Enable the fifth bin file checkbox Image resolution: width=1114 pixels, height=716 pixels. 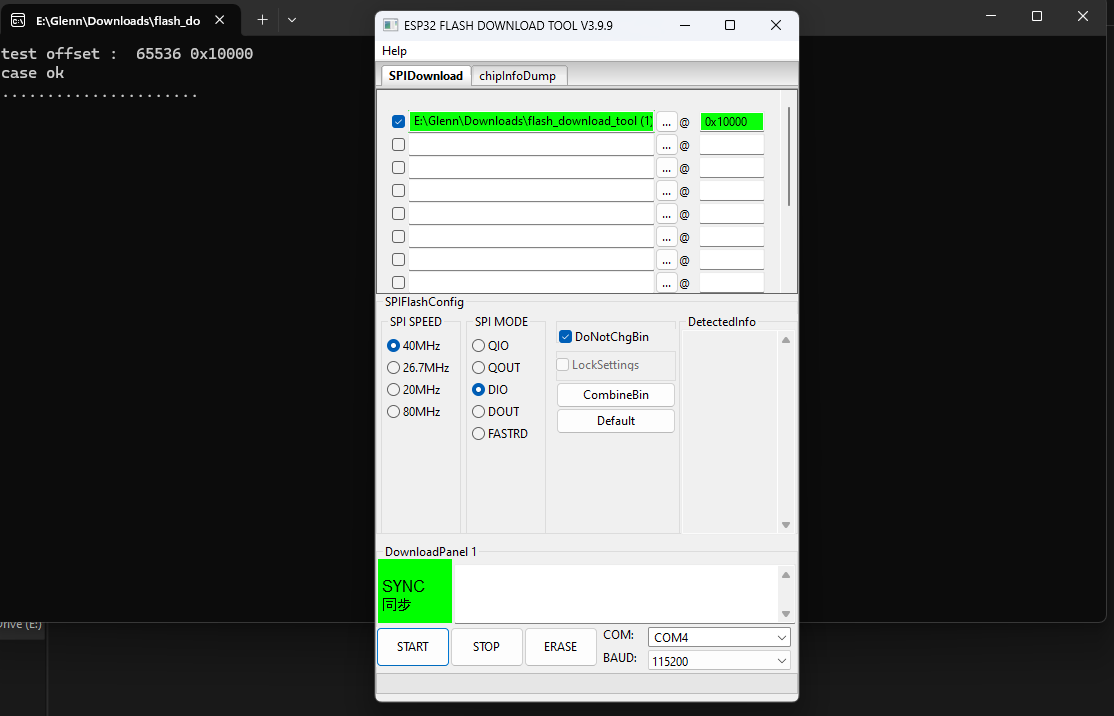pyautogui.click(x=399, y=214)
